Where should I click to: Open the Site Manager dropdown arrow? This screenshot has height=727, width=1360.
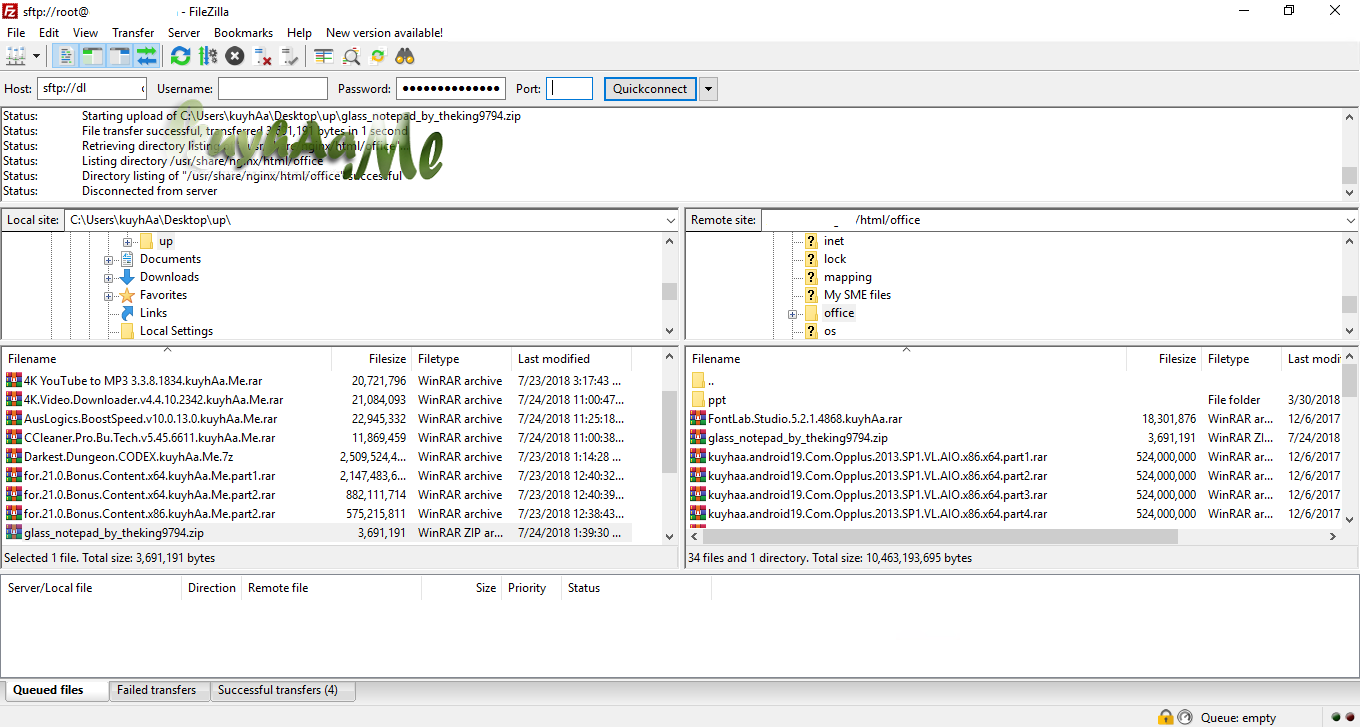pyautogui.click(x=36, y=56)
